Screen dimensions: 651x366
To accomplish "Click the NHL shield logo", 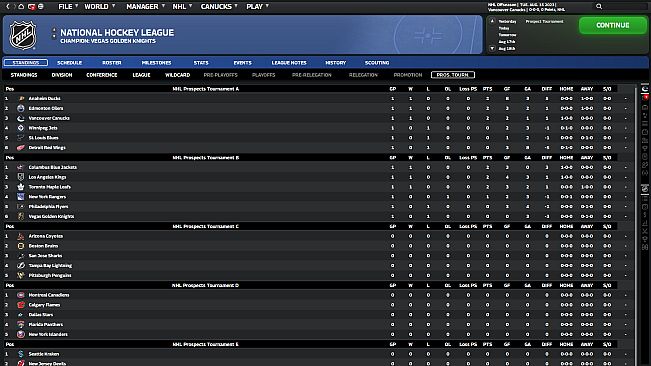I will 23,35.
